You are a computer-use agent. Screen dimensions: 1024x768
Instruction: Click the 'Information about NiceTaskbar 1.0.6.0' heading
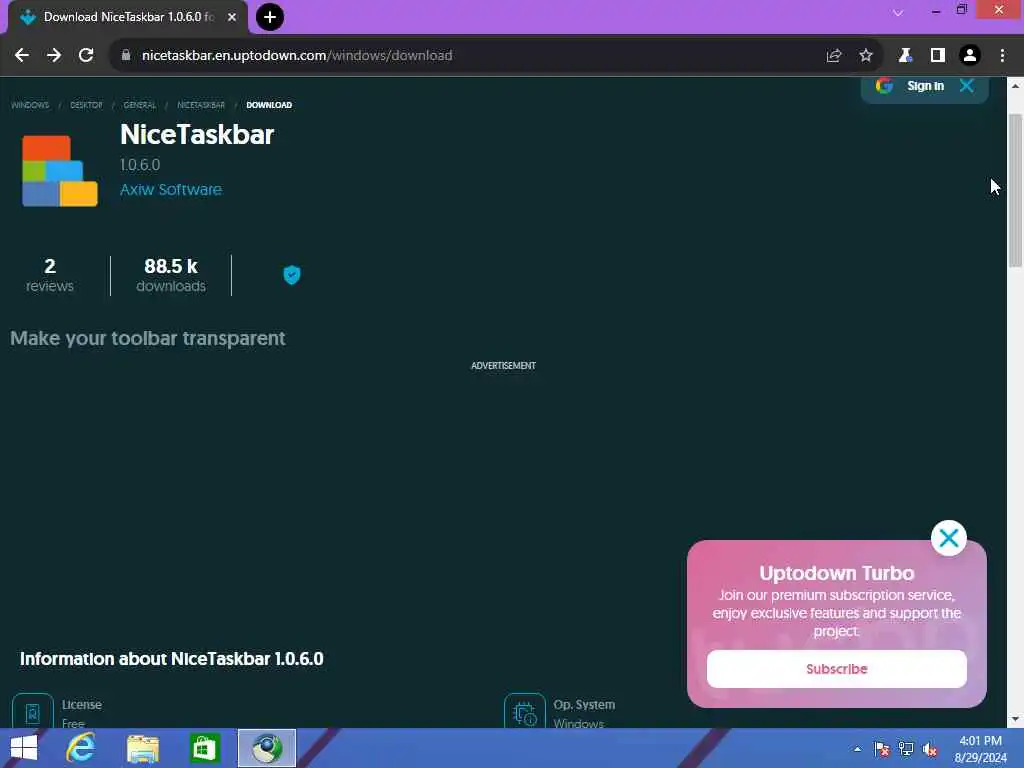[x=172, y=658]
